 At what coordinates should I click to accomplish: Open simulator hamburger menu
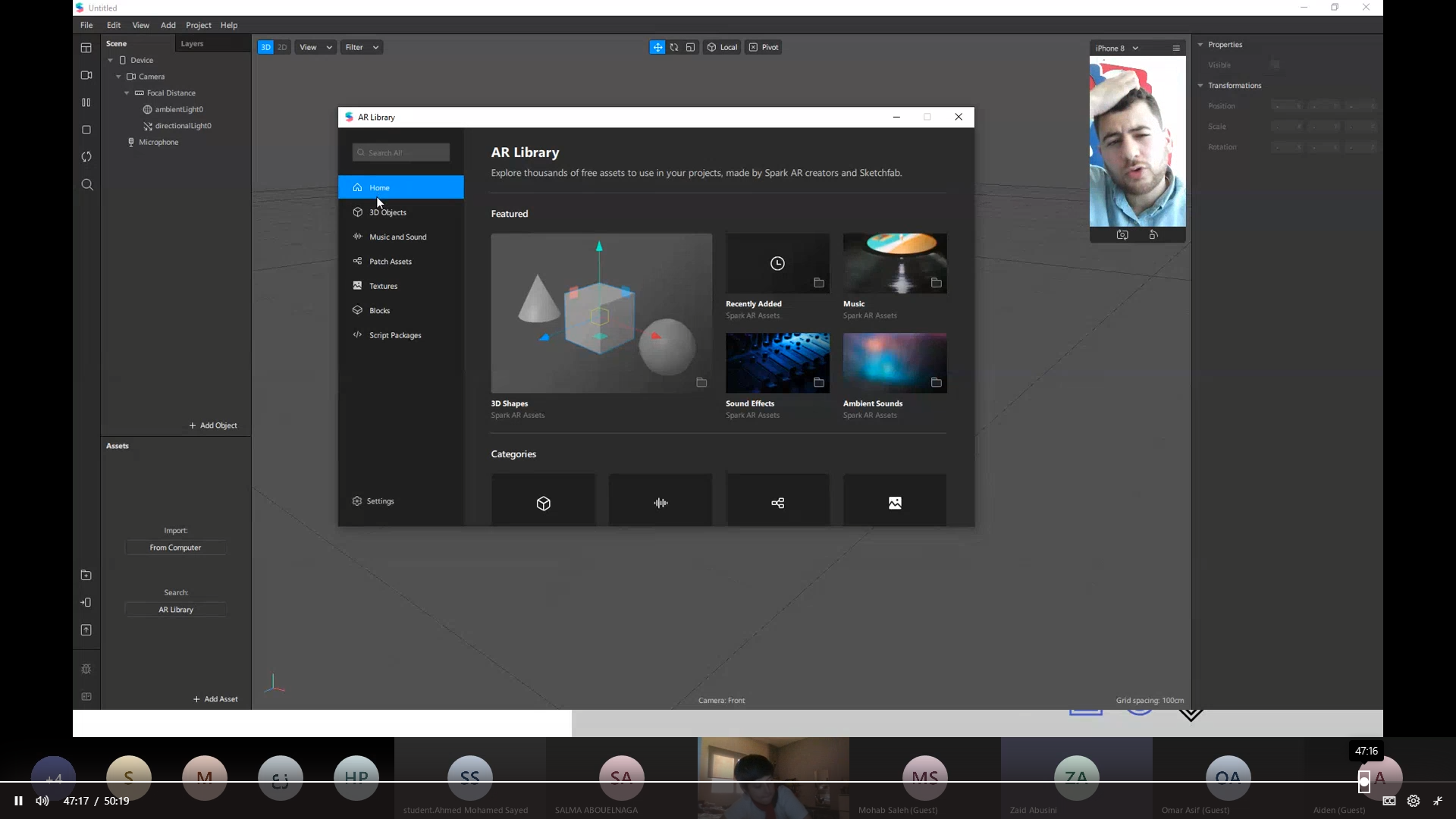pyautogui.click(x=1176, y=48)
